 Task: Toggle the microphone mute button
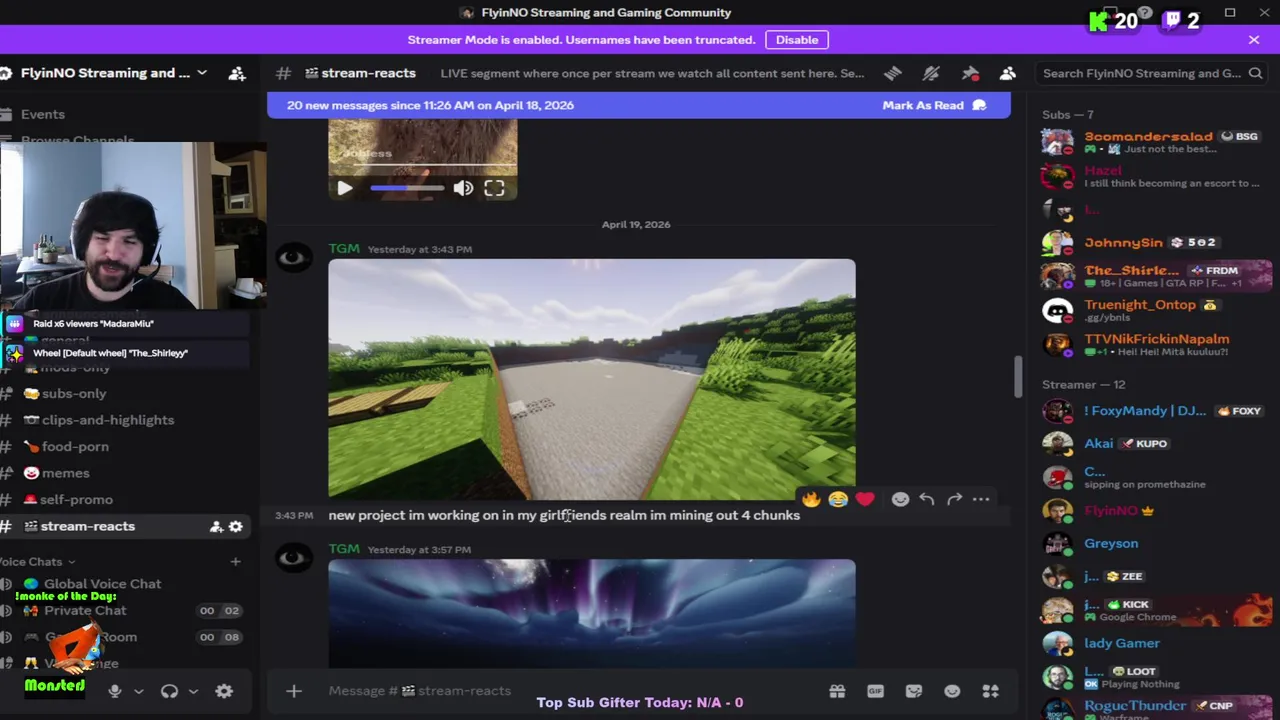[115, 691]
